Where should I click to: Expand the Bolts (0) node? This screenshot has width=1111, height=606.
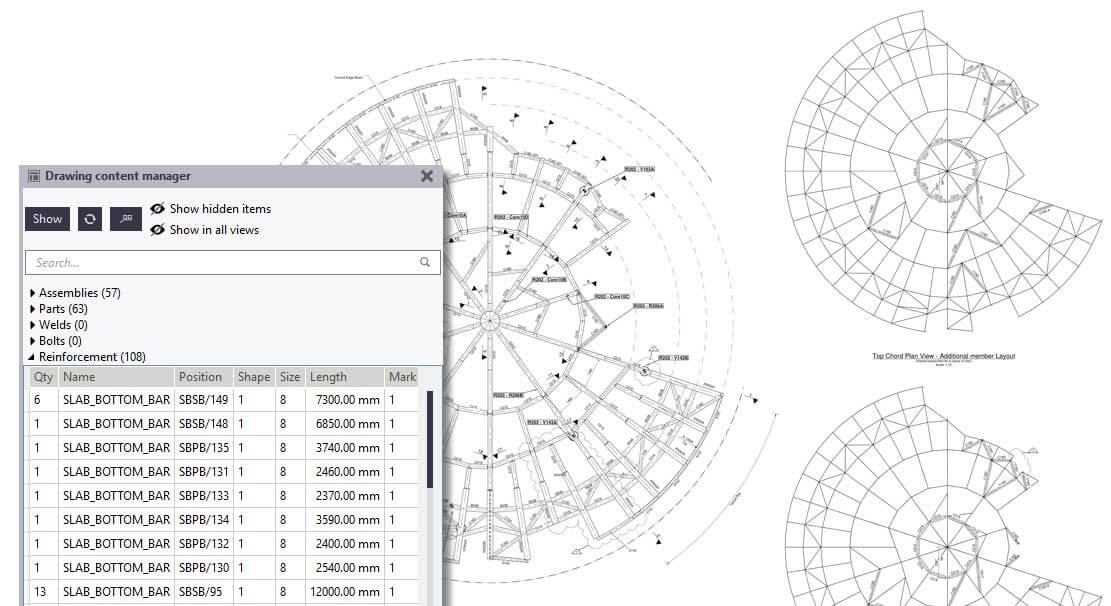33,341
